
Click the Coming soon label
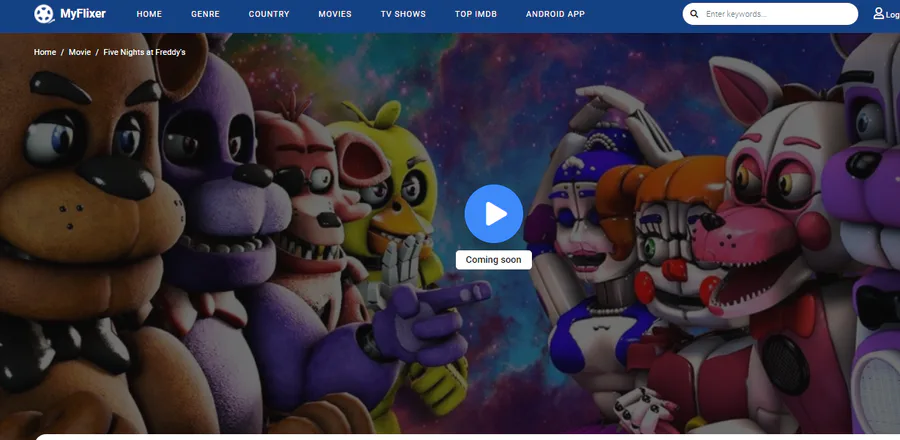pyautogui.click(x=494, y=260)
